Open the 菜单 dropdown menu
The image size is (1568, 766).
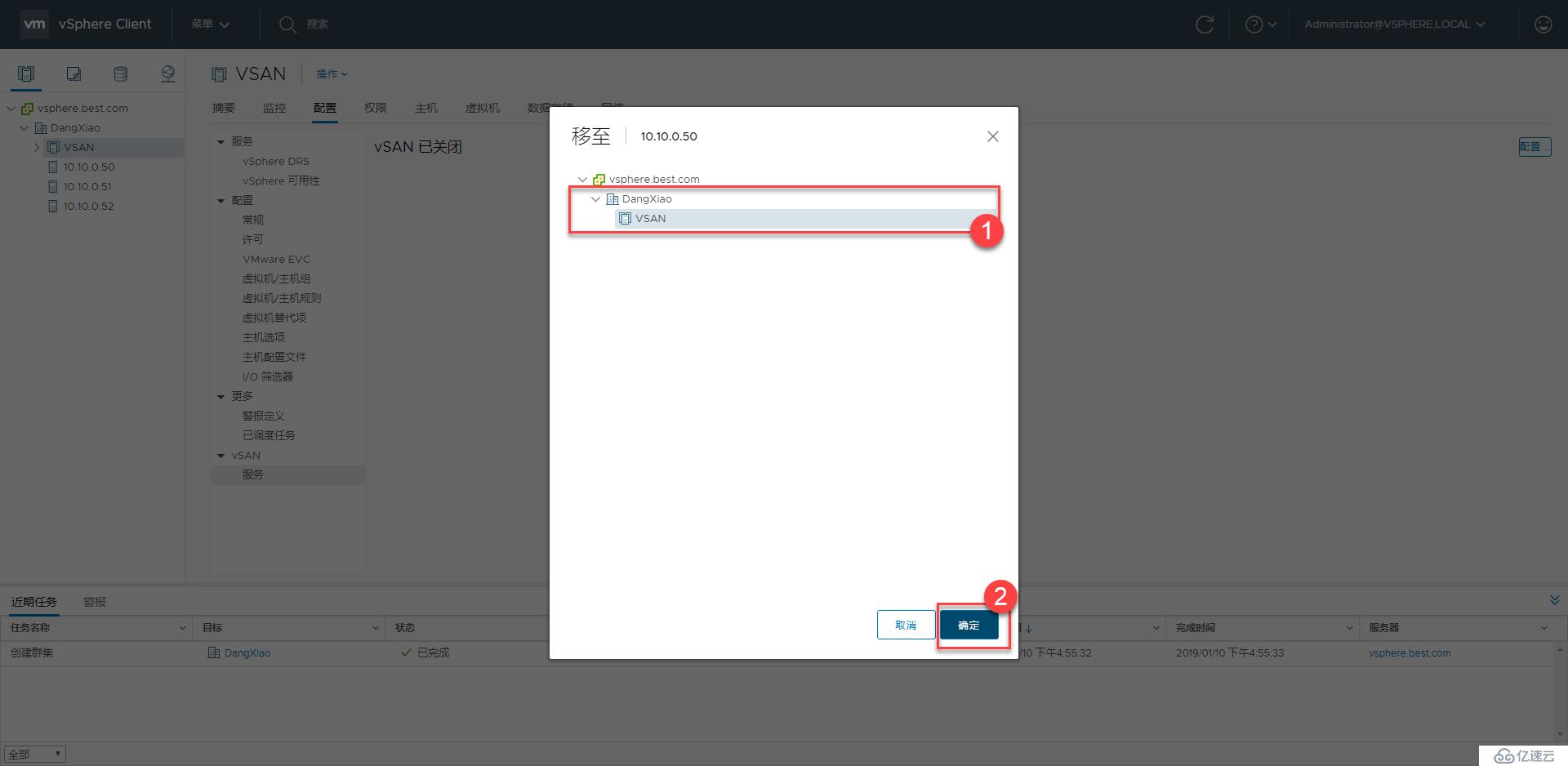point(211,24)
